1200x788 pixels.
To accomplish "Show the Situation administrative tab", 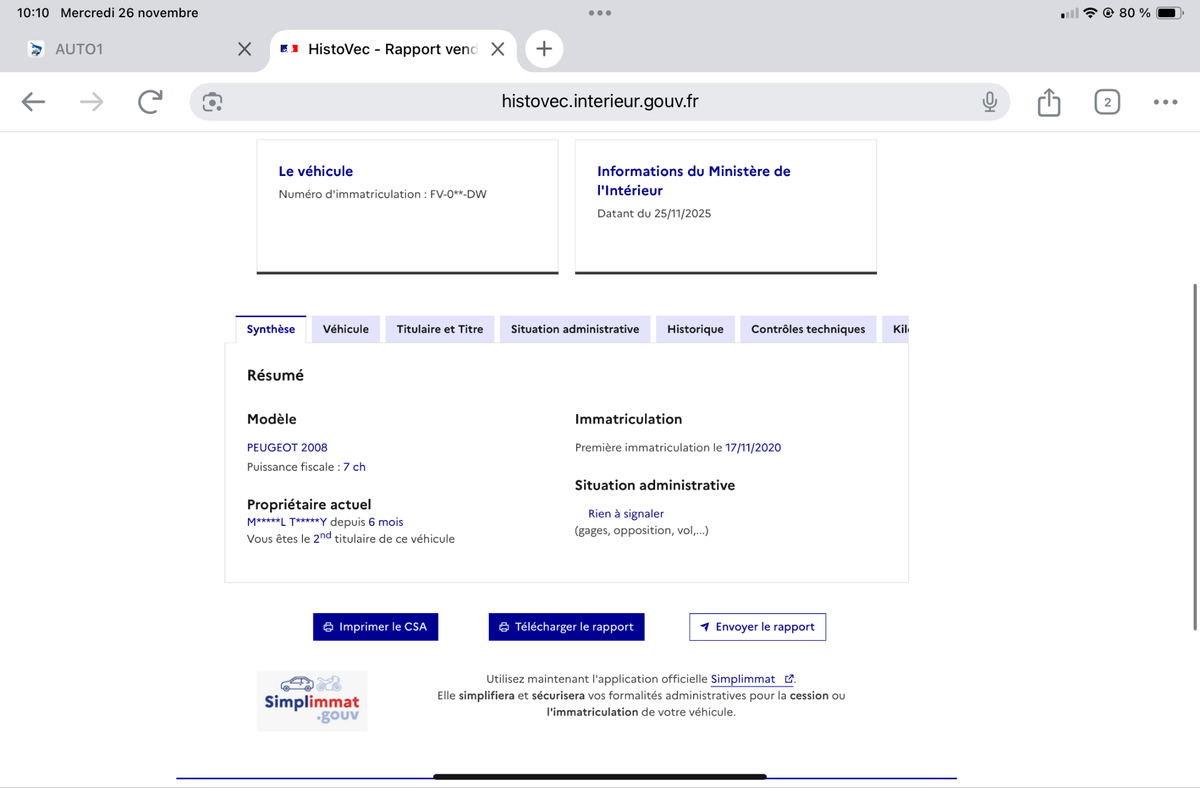I will [574, 329].
